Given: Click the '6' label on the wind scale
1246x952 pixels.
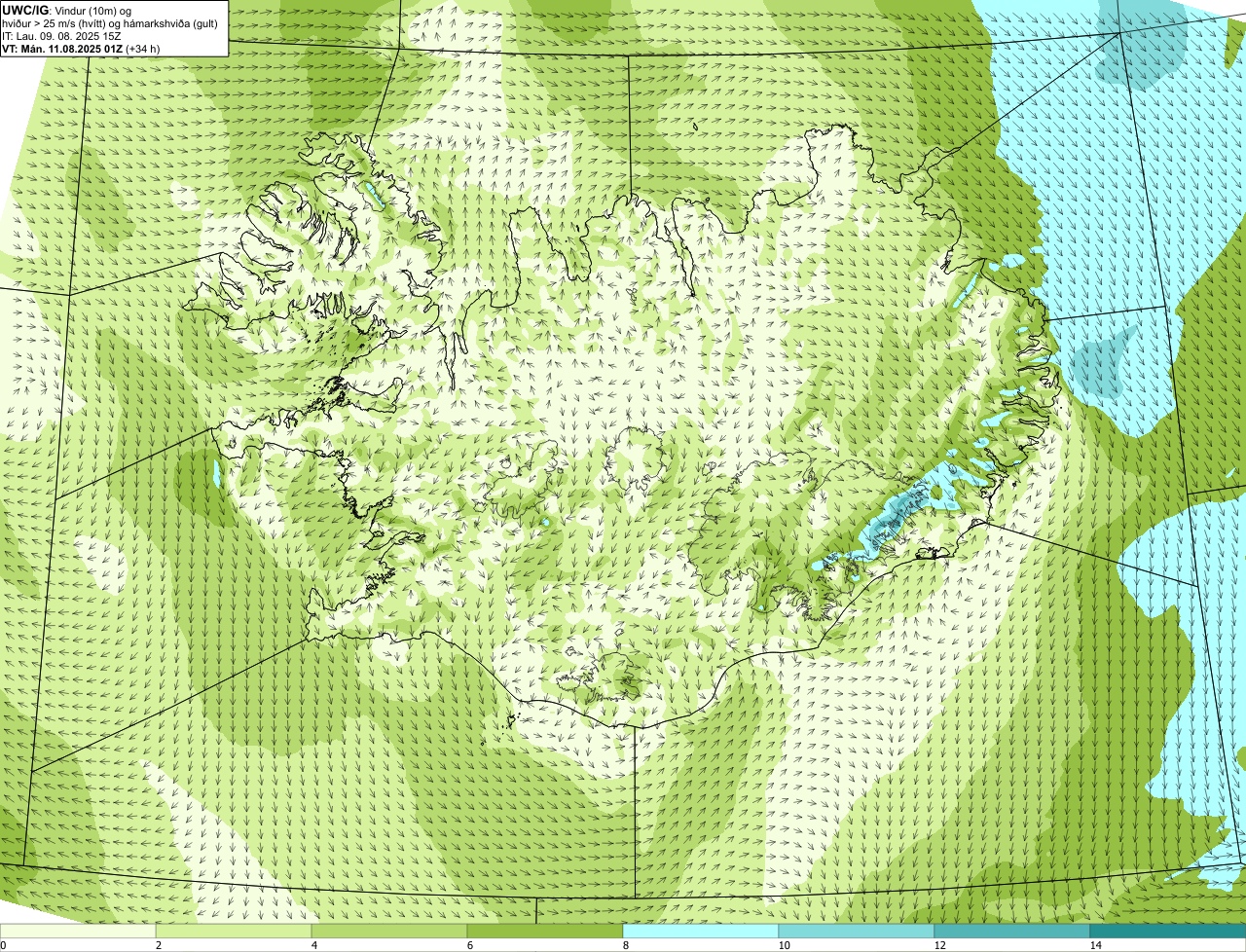Looking at the screenshot, I should click(469, 945).
